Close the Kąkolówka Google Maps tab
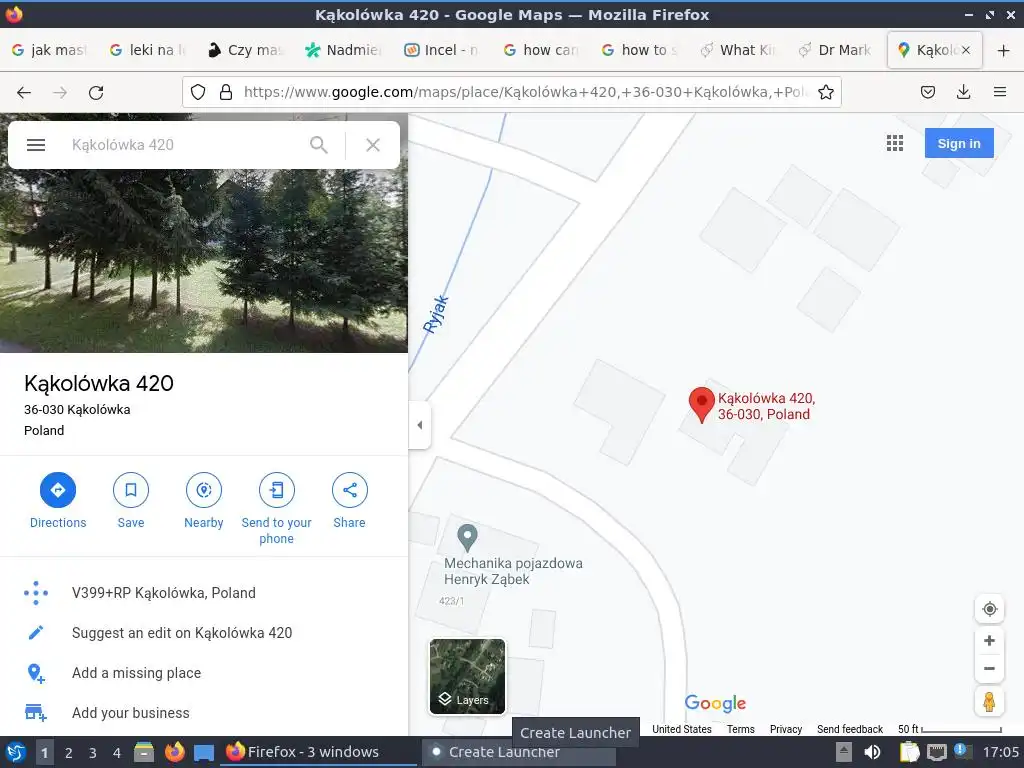 (x=966, y=50)
